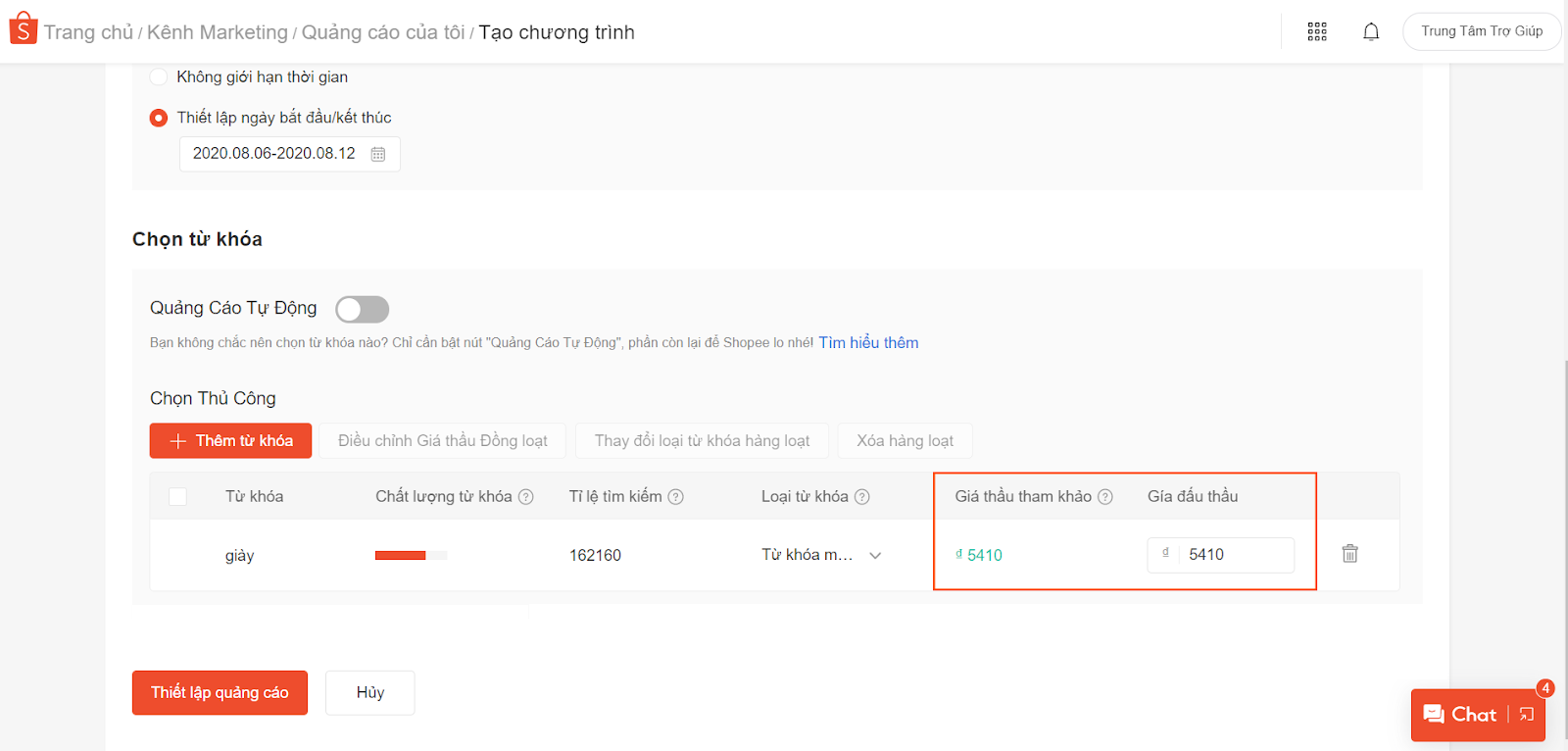The height and width of the screenshot is (751, 1568).
Task: Navigate to Quảng cáo của tôi breadcrumb
Action: click(383, 32)
